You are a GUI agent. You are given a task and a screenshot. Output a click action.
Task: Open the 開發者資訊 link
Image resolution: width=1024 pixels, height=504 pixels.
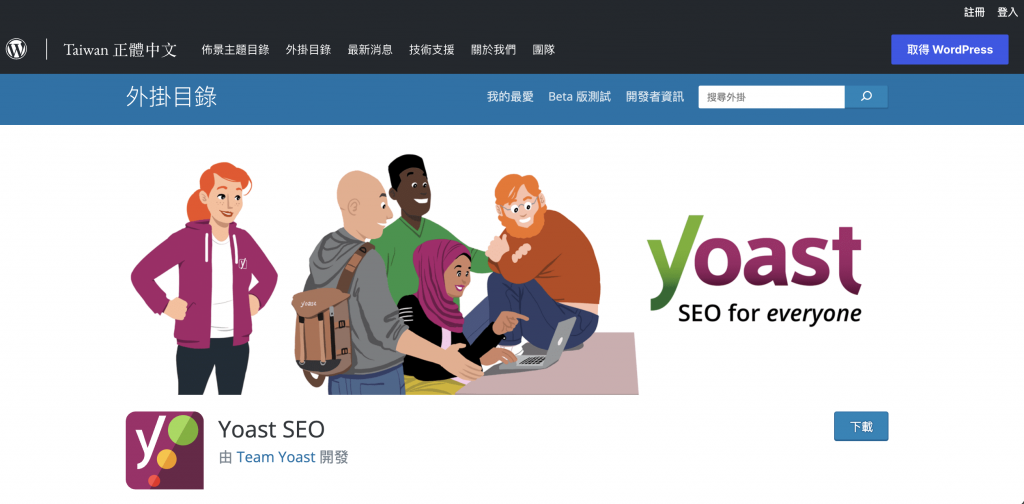(x=655, y=97)
